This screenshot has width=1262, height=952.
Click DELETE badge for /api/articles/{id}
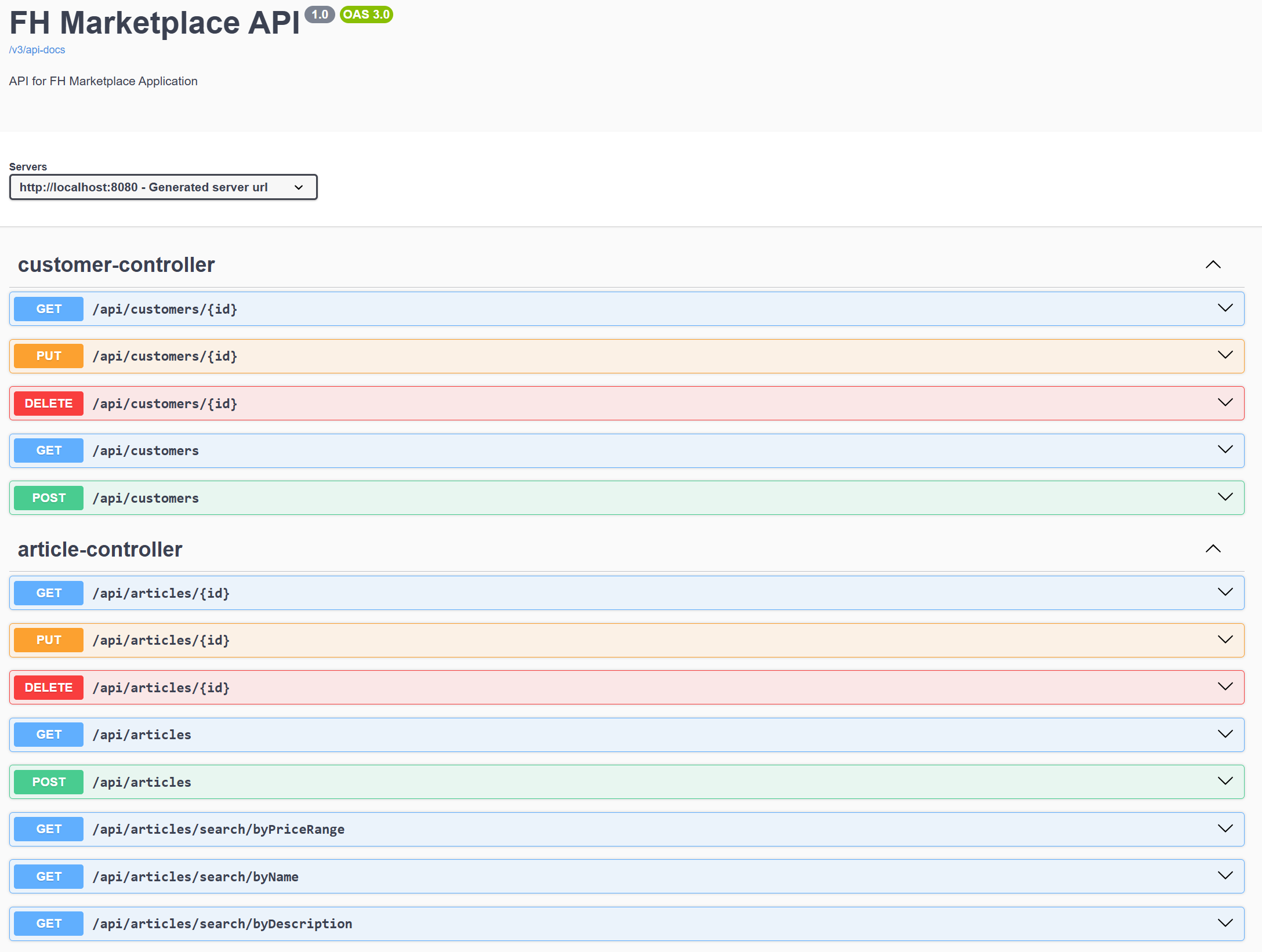49,688
